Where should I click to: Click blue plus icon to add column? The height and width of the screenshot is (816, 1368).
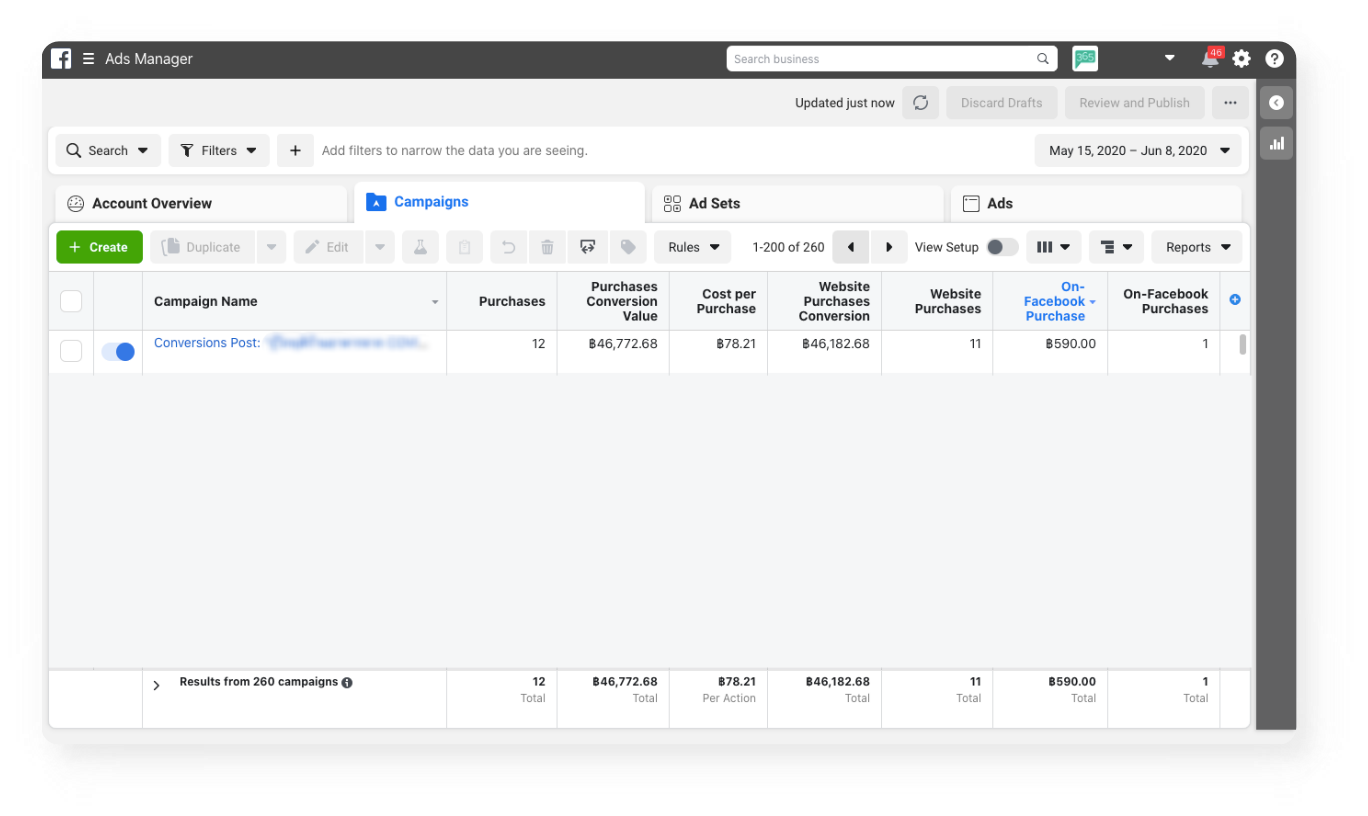[1235, 300]
